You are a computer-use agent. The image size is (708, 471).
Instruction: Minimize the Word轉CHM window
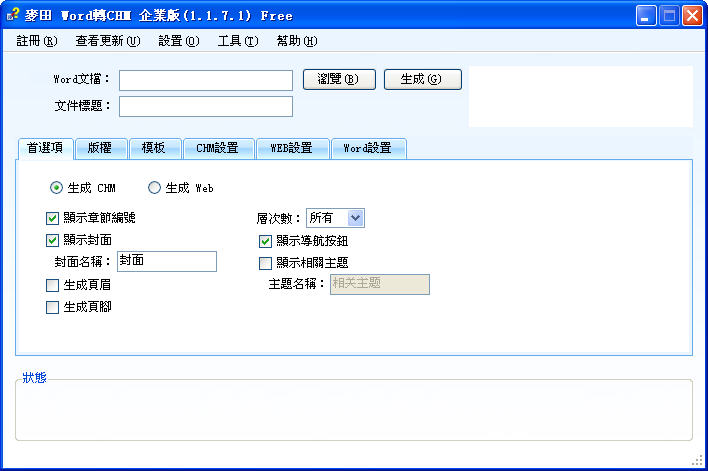tap(646, 16)
